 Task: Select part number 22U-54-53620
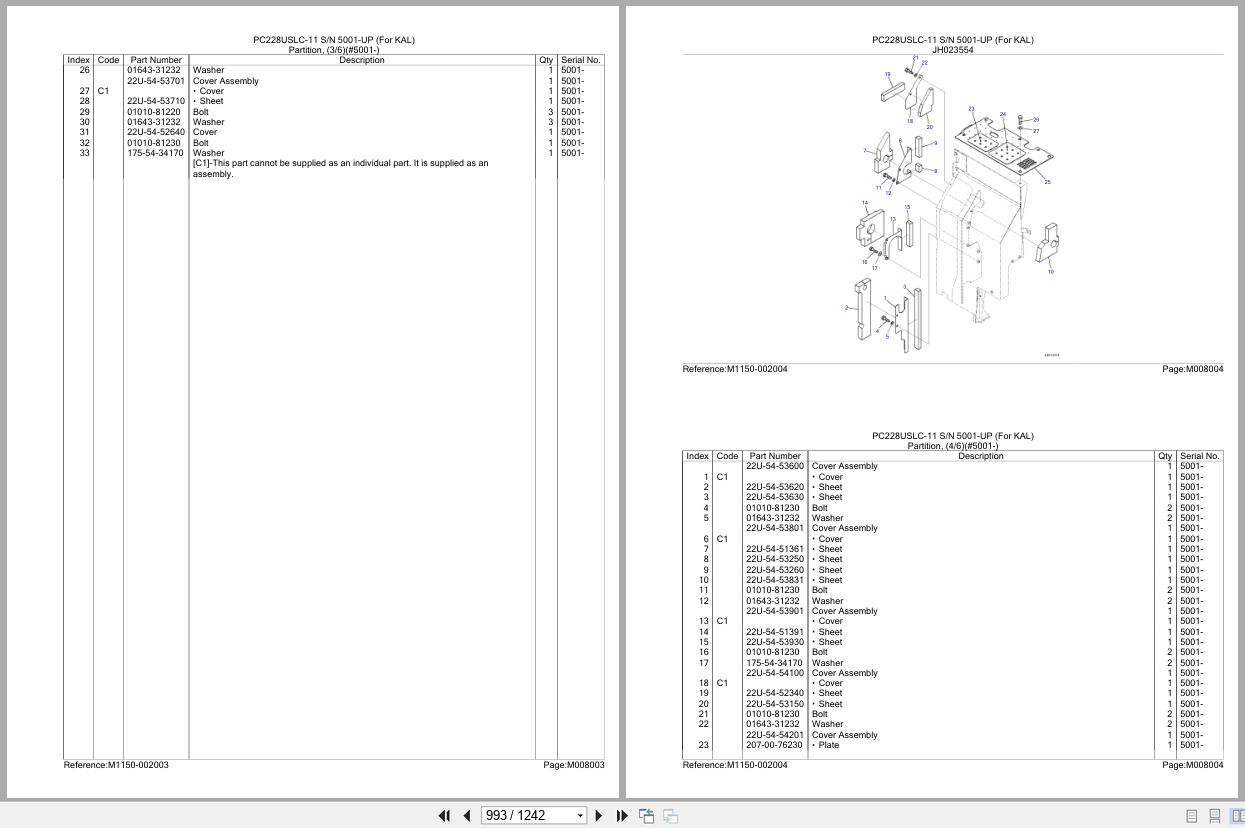[774, 487]
